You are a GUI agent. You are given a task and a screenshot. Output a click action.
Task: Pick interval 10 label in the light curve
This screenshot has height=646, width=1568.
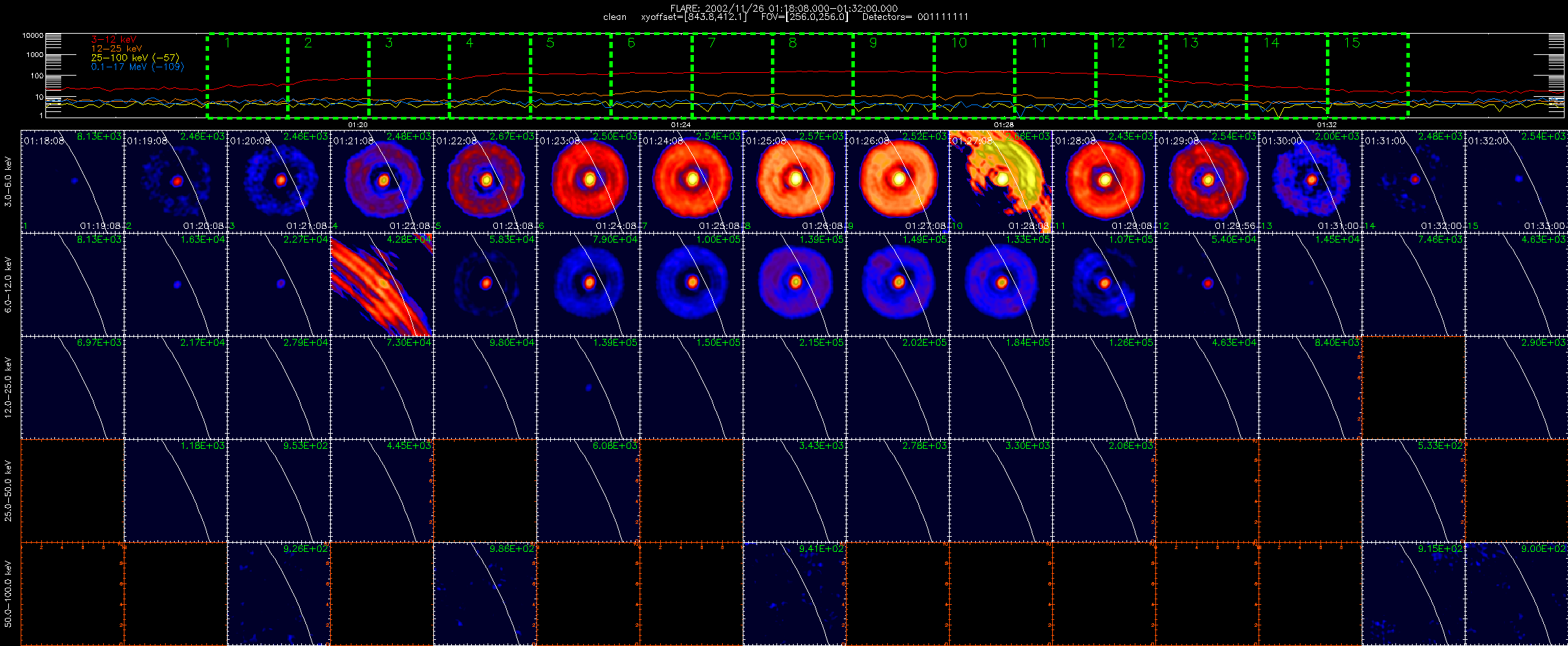tap(959, 43)
